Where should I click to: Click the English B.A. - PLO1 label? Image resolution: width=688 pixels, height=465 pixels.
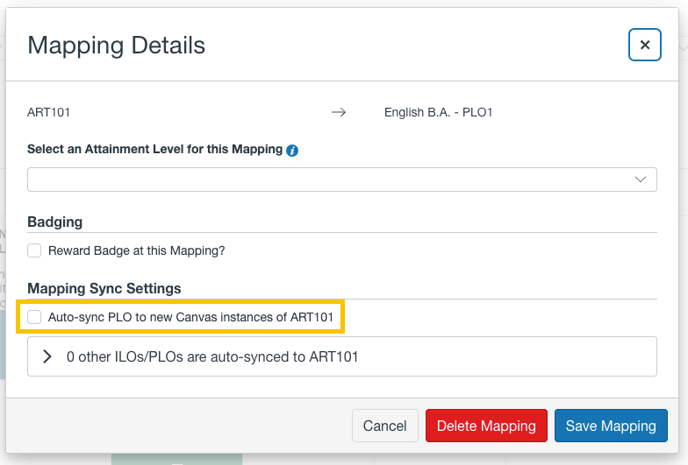click(x=438, y=113)
